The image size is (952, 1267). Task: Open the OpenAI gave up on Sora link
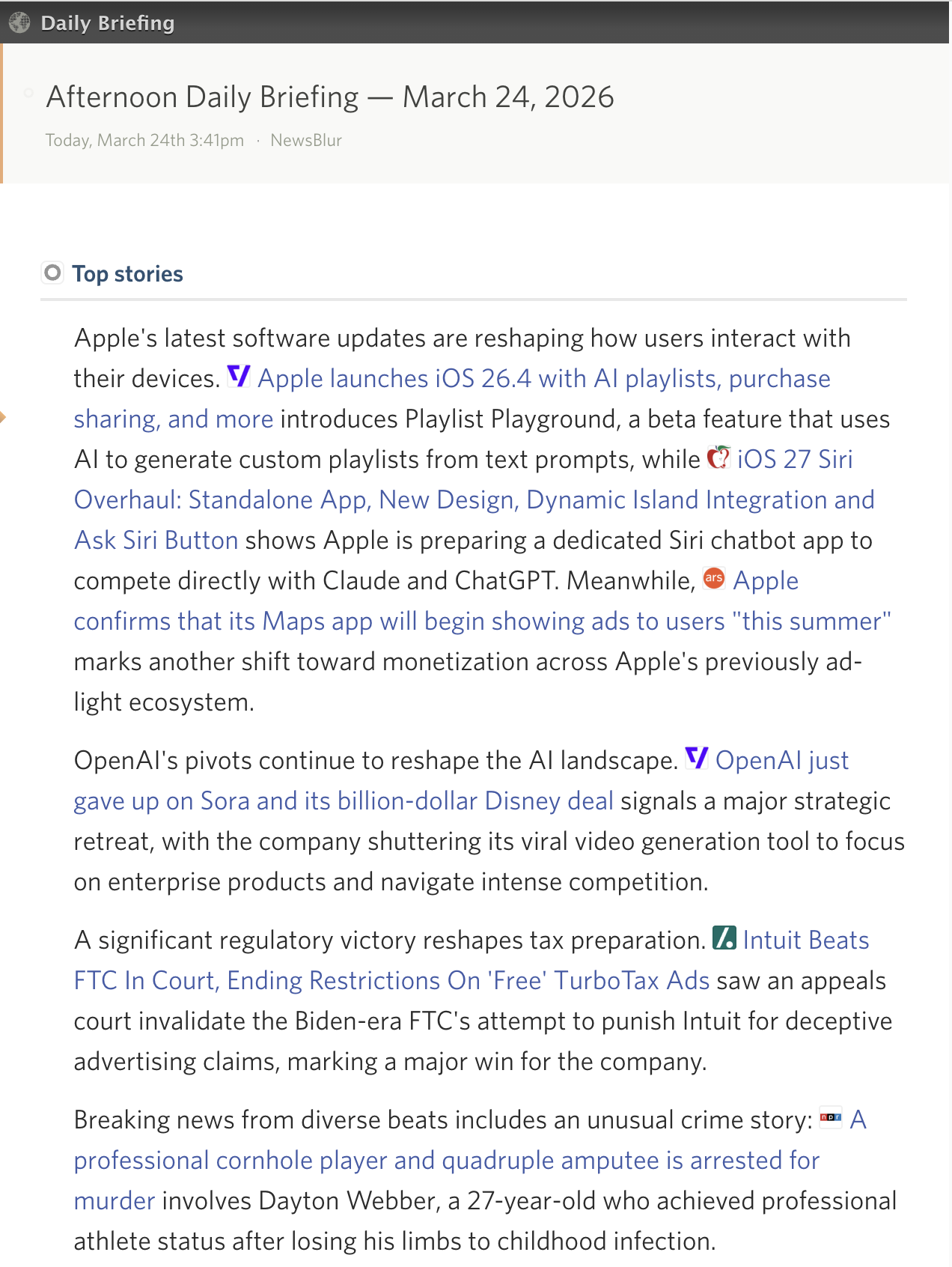343,801
